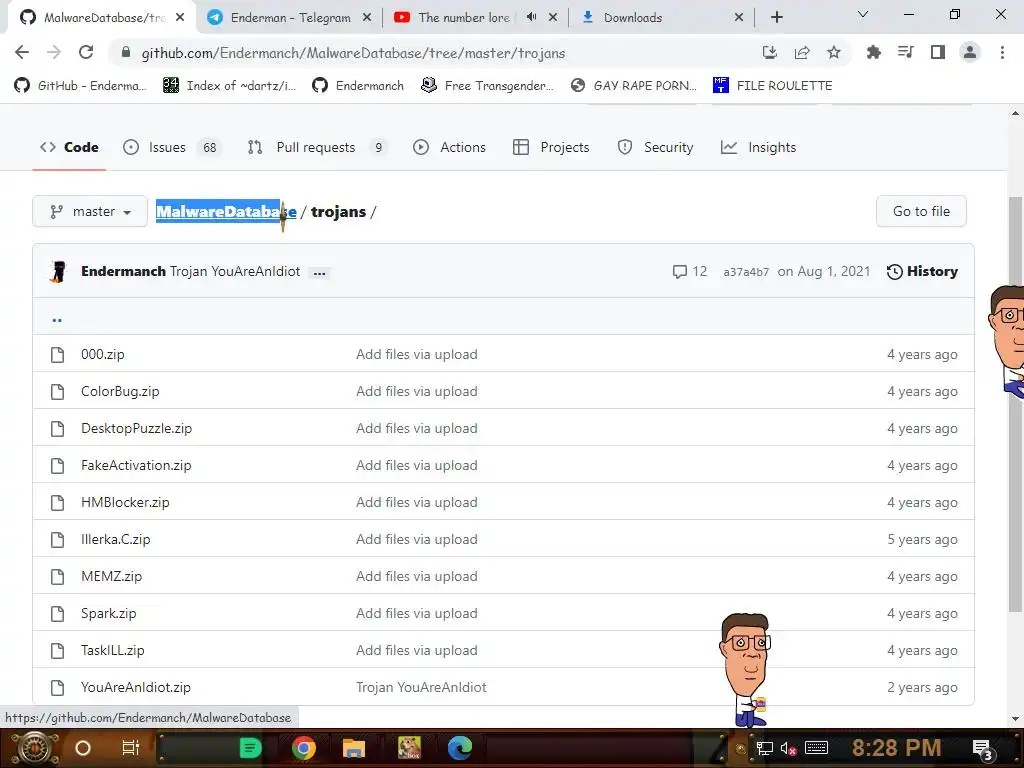Open the Extensions puzzle icon
Viewport: 1024px width, 768px height.
(873, 52)
